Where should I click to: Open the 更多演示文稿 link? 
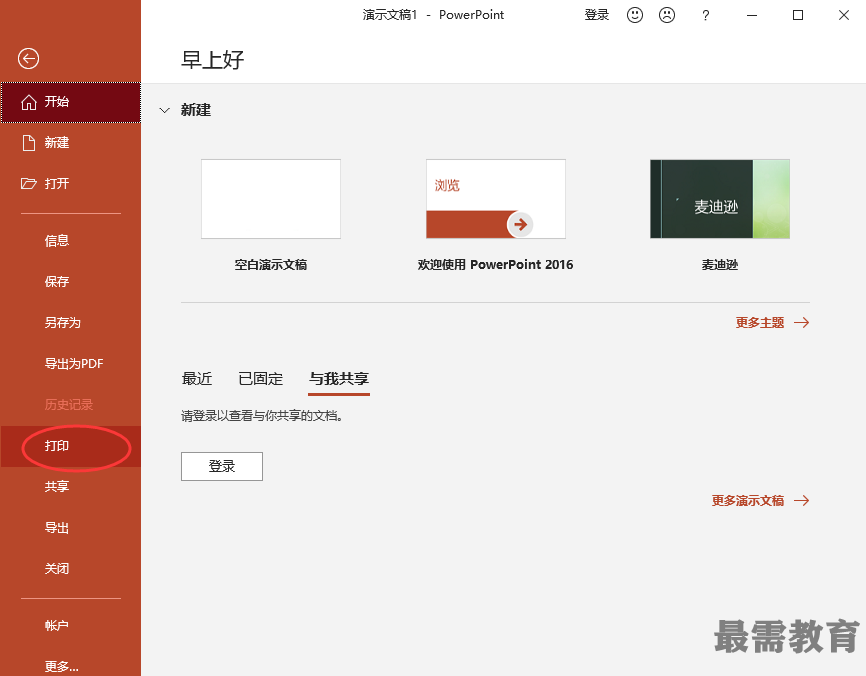click(x=748, y=500)
